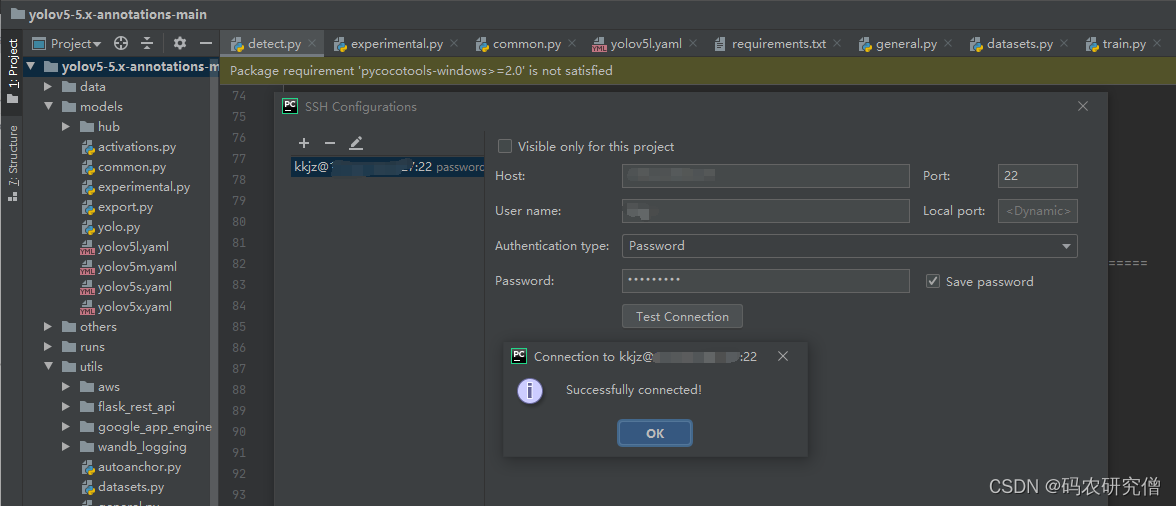
Task: Expand the runs folder
Action: click(x=48, y=346)
